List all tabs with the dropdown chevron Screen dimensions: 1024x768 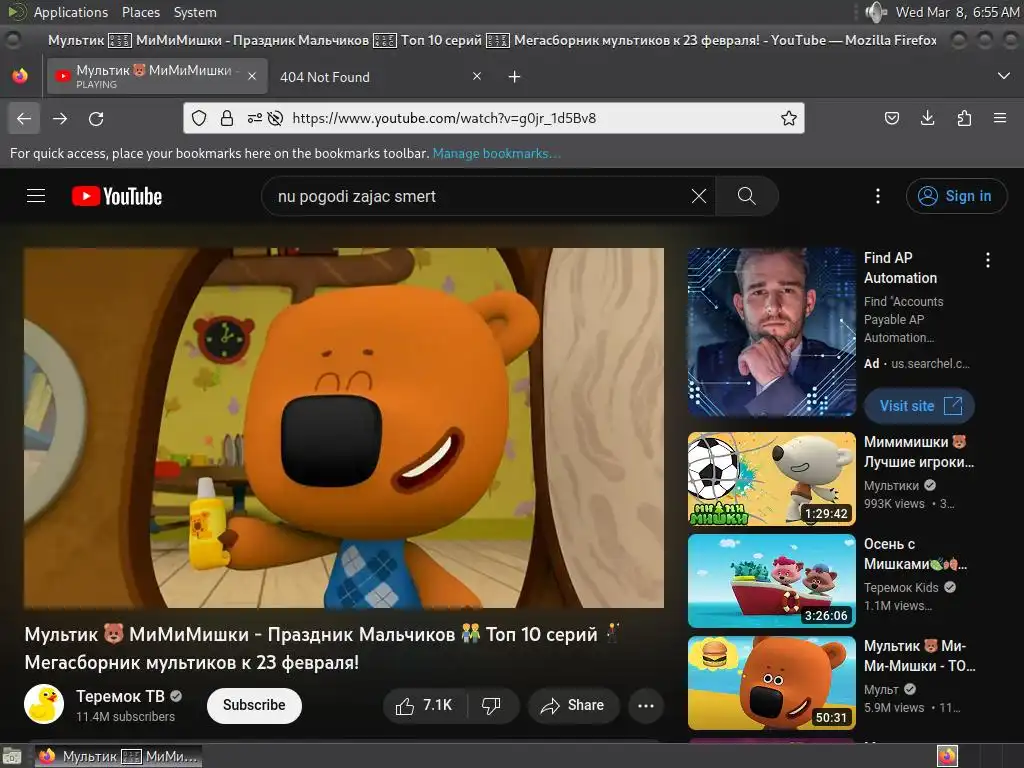coord(1004,76)
